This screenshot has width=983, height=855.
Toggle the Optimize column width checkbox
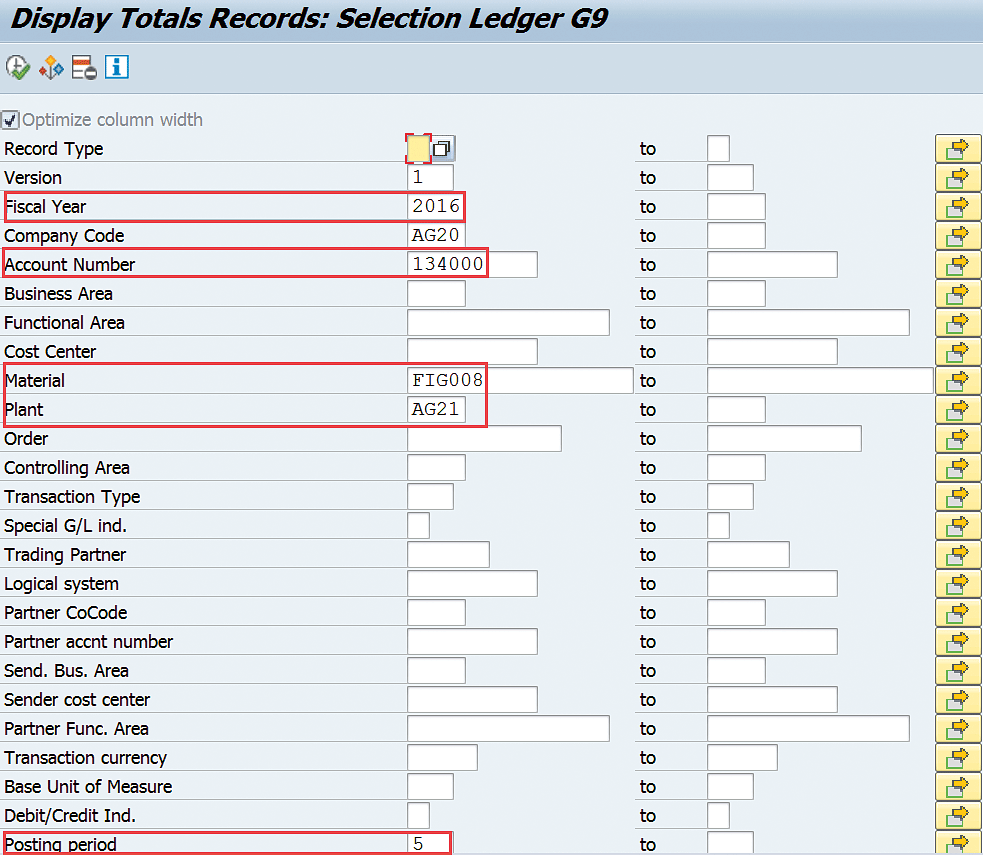coord(10,120)
